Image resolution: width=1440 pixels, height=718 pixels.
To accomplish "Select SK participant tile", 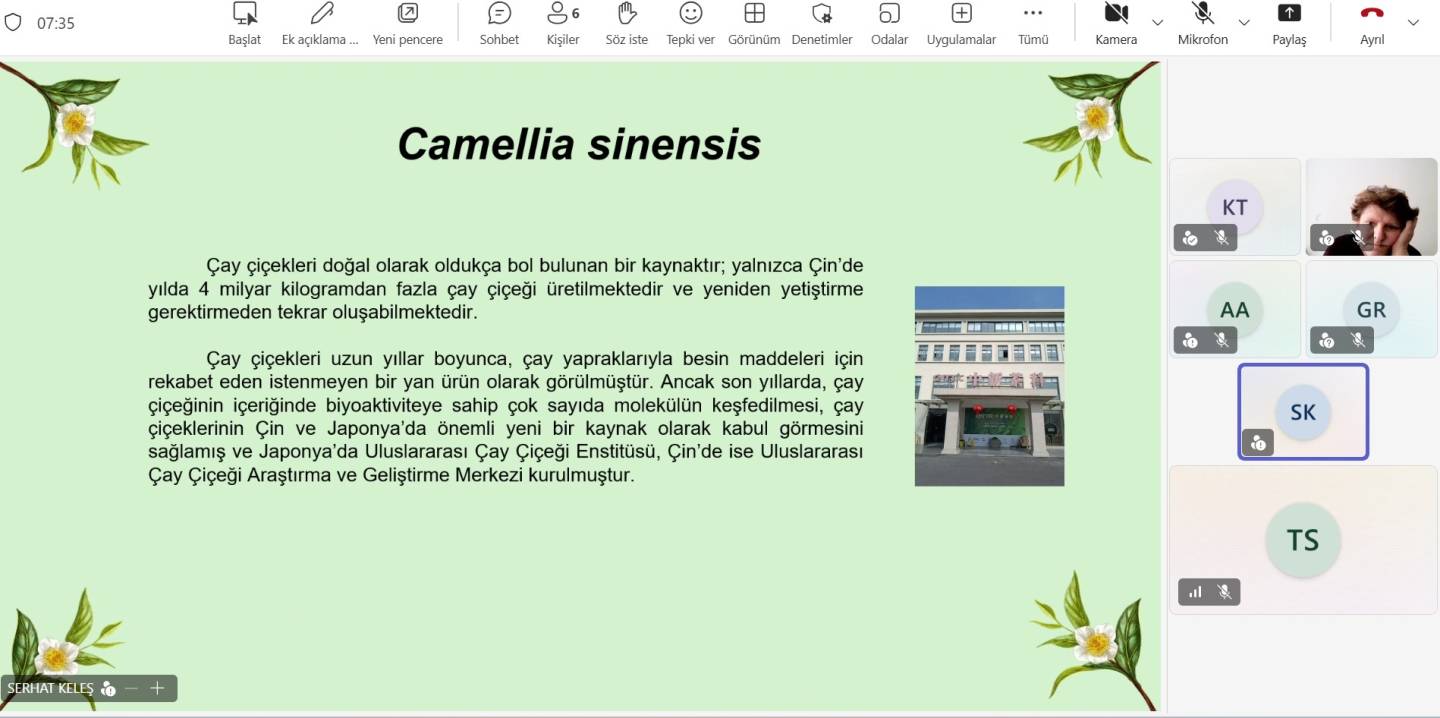I will pos(1303,412).
